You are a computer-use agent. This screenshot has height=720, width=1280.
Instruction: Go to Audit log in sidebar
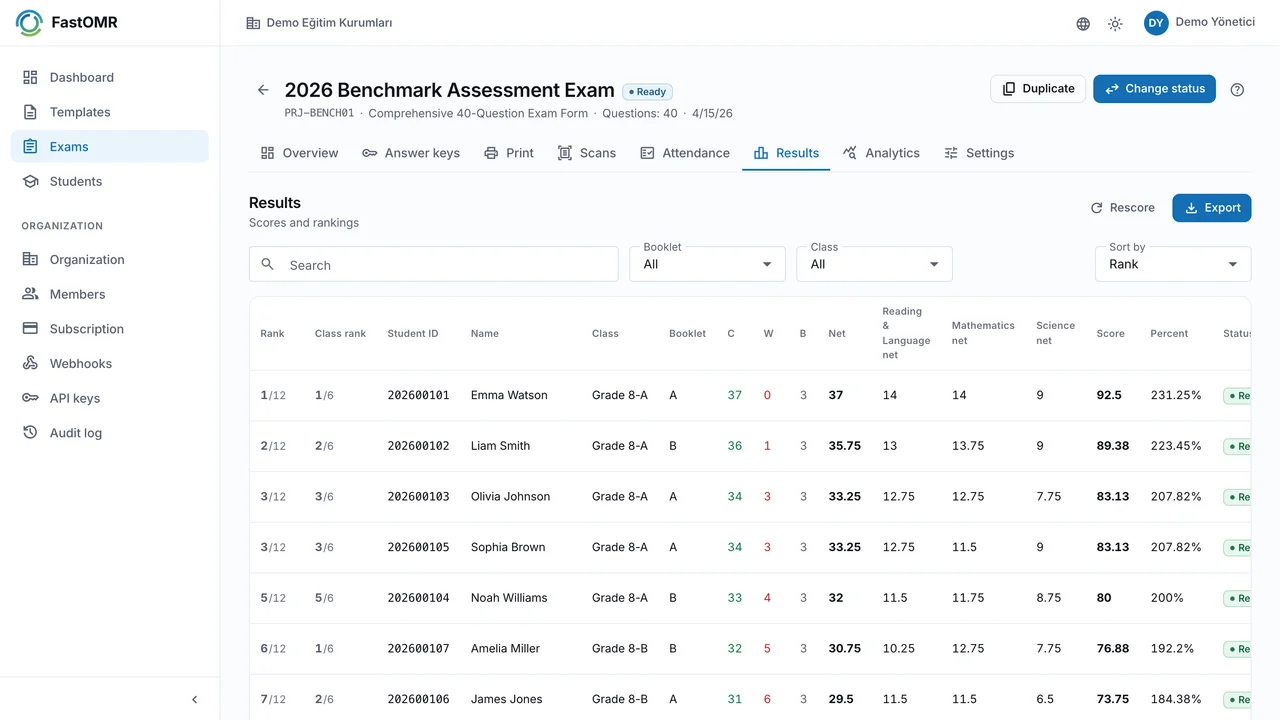click(x=110, y=433)
